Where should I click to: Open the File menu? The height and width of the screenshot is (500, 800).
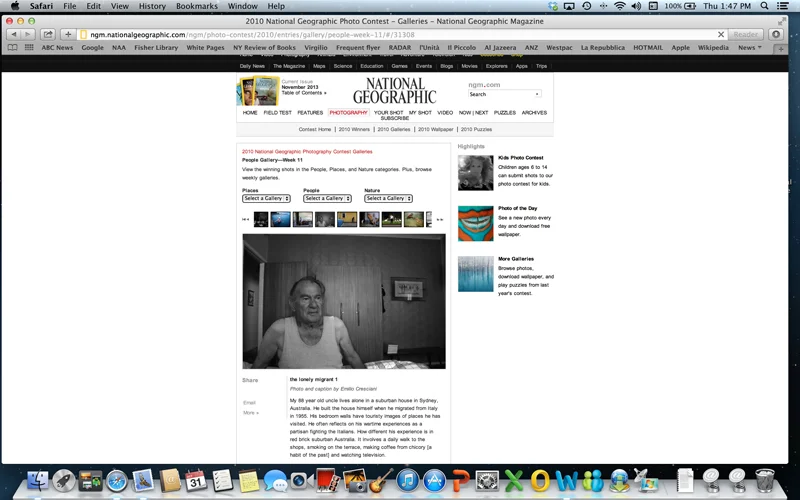point(70,6)
